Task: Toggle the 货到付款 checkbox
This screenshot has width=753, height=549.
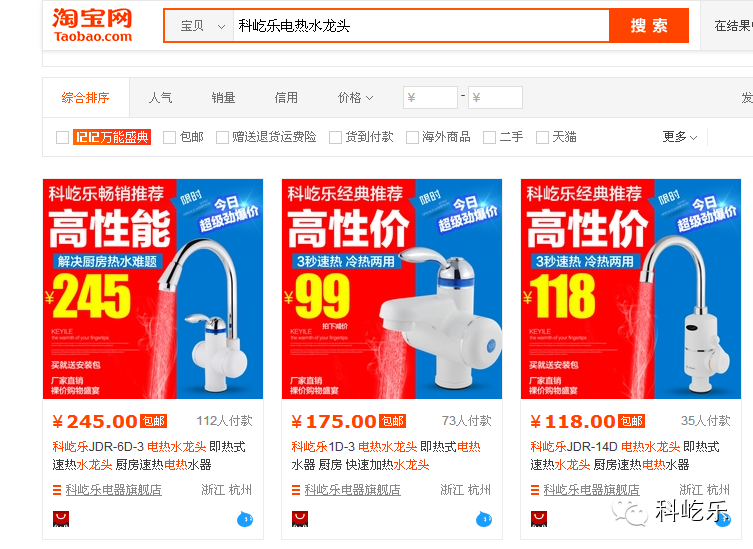Action: 335,137
